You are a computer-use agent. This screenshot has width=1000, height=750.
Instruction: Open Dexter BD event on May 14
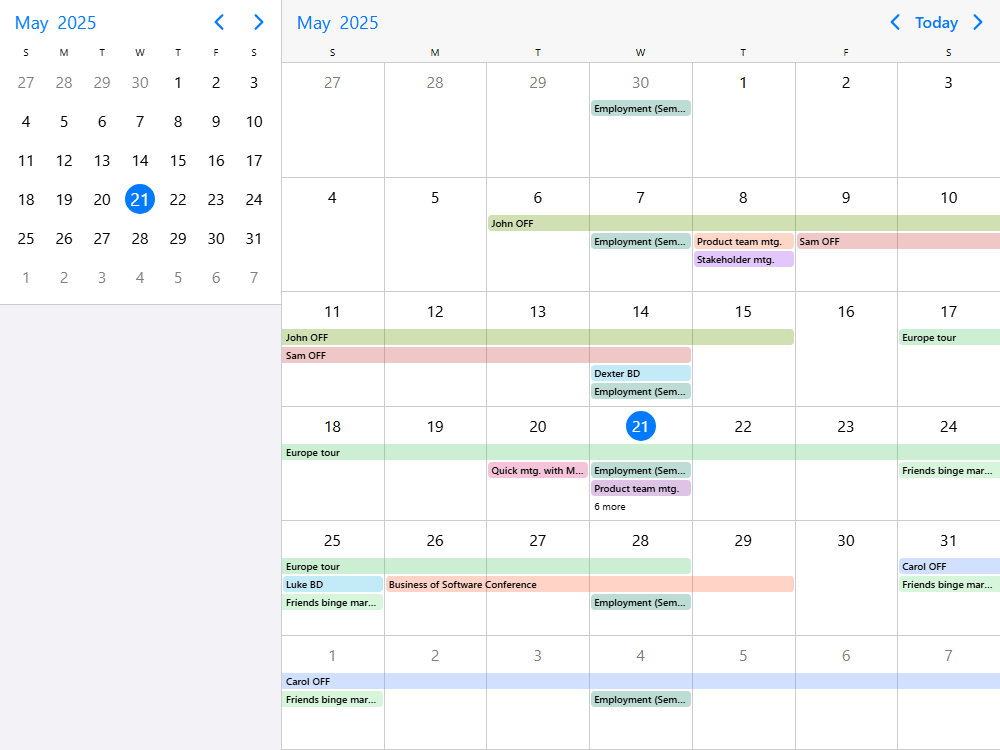[x=640, y=373]
